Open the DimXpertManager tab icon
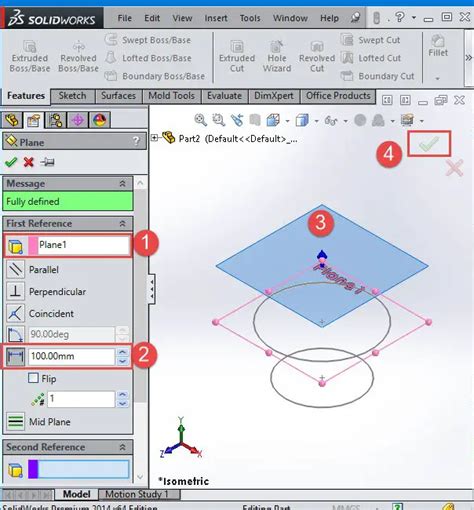The width and height of the screenshot is (474, 510). (x=77, y=120)
